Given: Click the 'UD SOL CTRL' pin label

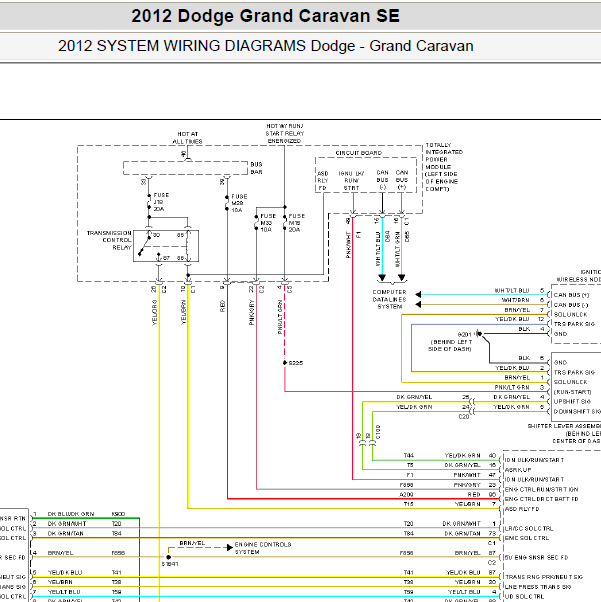Looking at the screenshot, I should coord(524,597).
